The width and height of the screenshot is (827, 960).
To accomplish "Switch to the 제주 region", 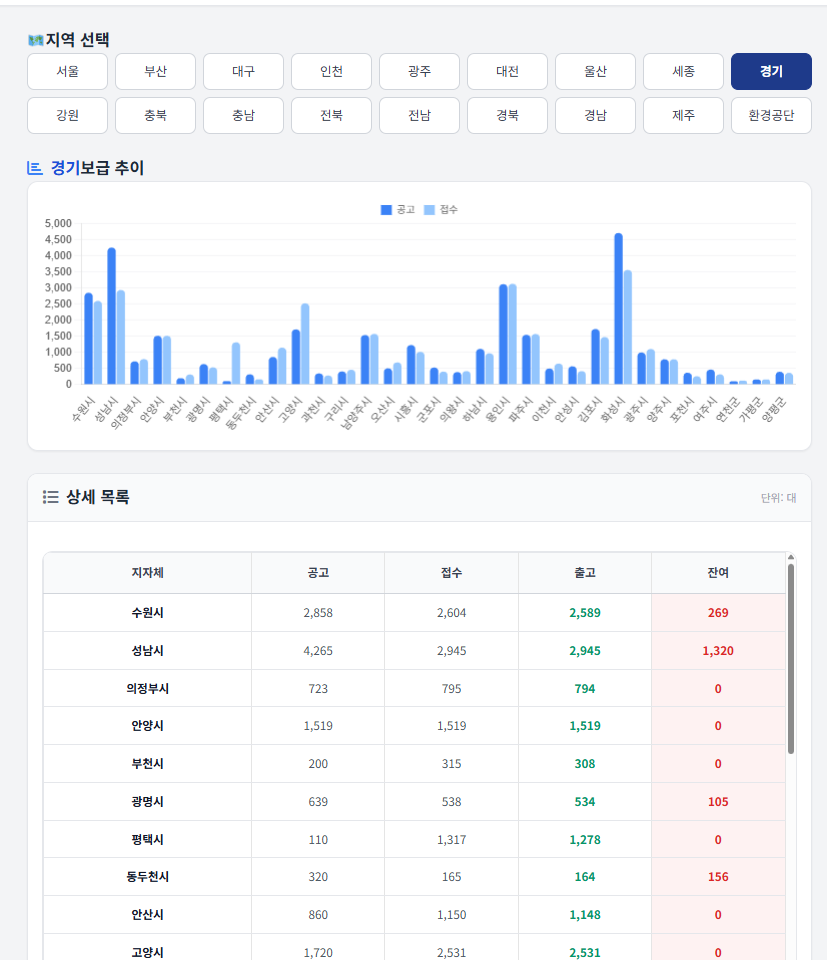I will click(683, 116).
